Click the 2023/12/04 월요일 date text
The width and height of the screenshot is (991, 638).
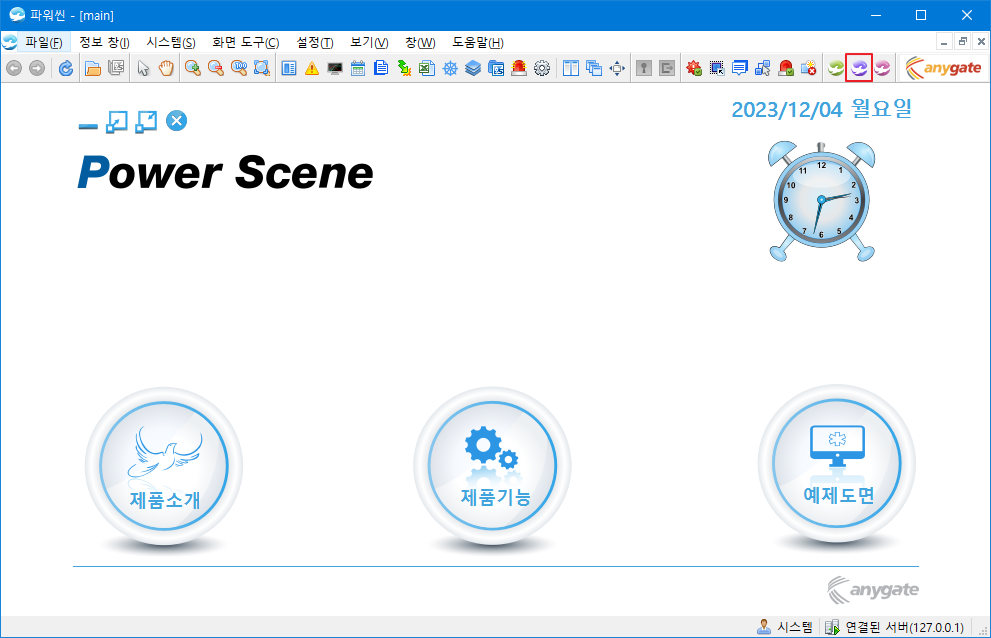coord(822,109)
